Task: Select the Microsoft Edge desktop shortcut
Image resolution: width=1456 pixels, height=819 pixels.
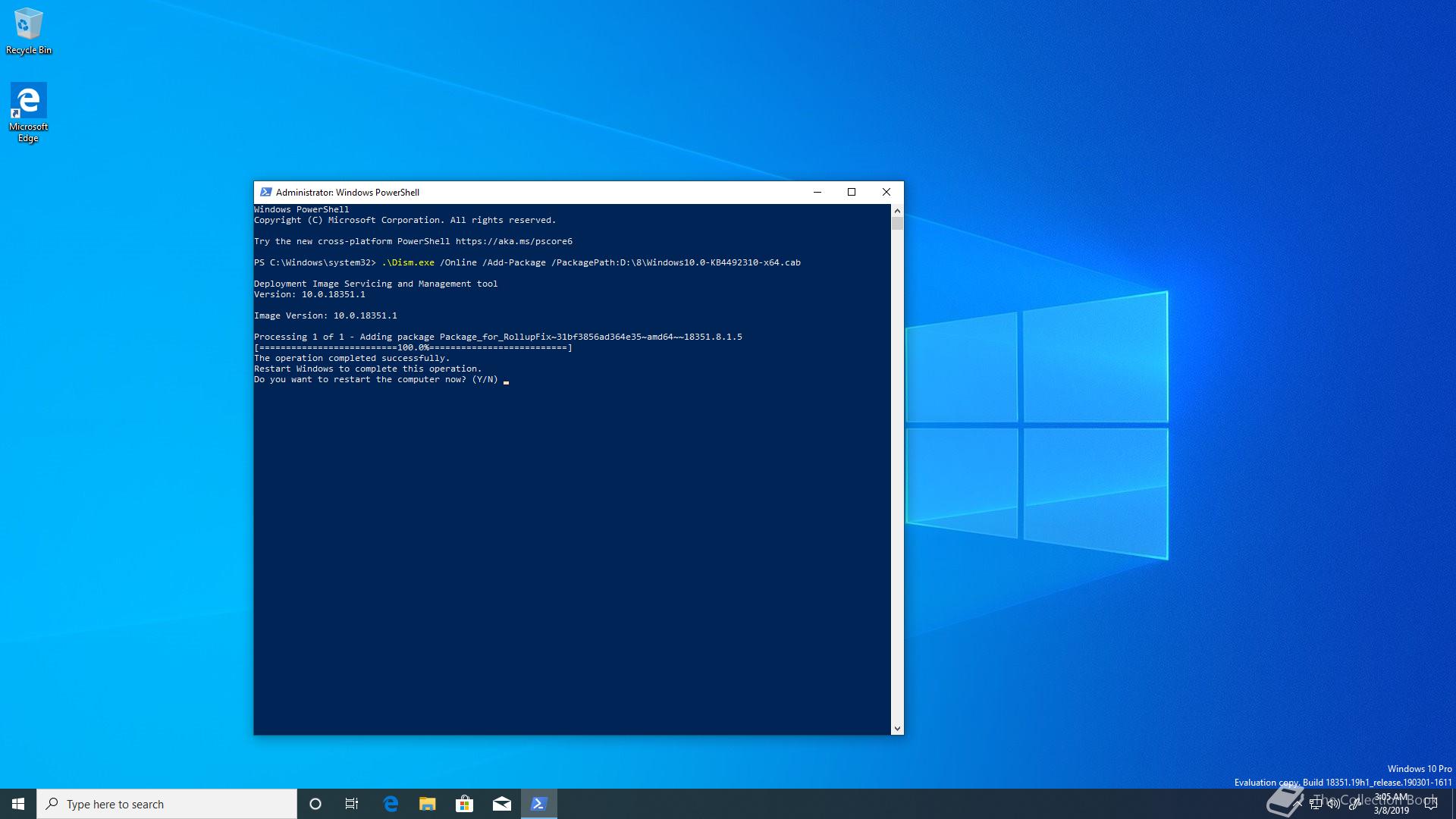Action: point(28,112)
